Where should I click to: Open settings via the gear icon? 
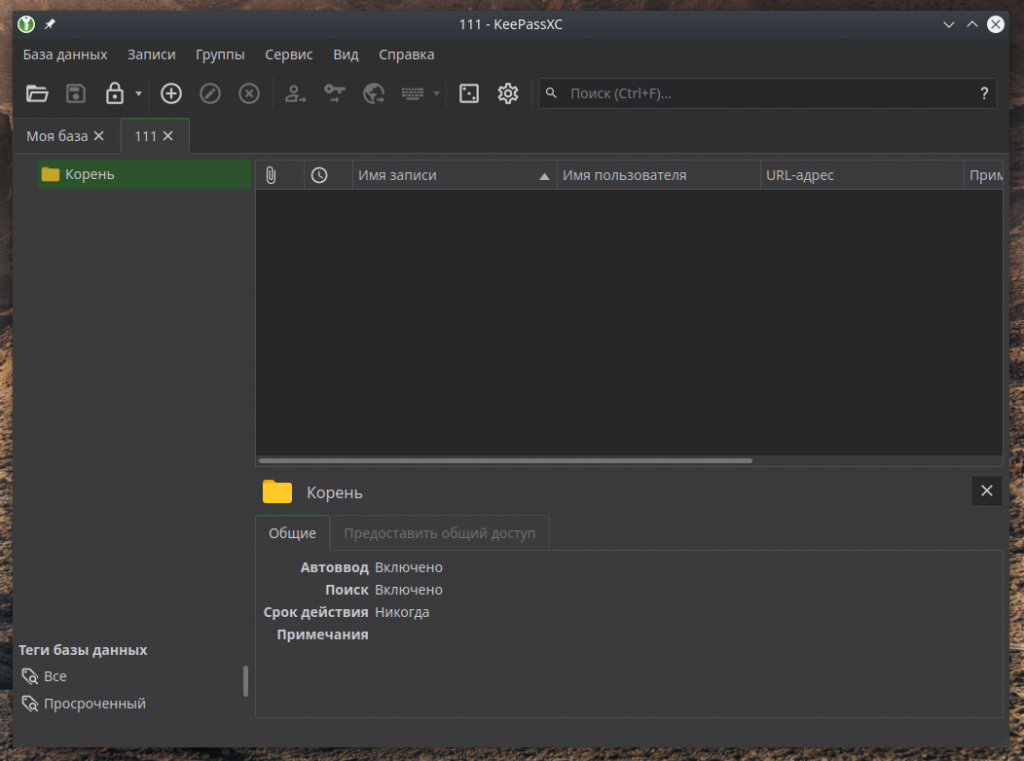pyautogui.click(x=508, y=94)
